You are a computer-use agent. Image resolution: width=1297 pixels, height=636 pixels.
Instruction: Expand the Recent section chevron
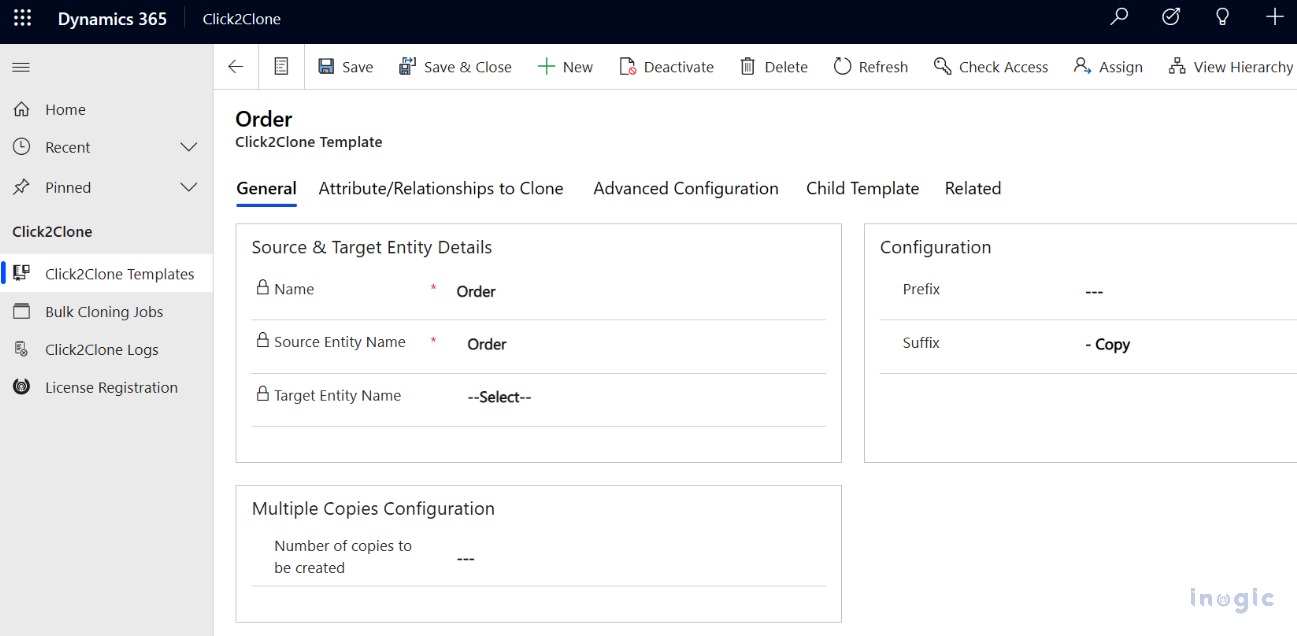[188, 147]
